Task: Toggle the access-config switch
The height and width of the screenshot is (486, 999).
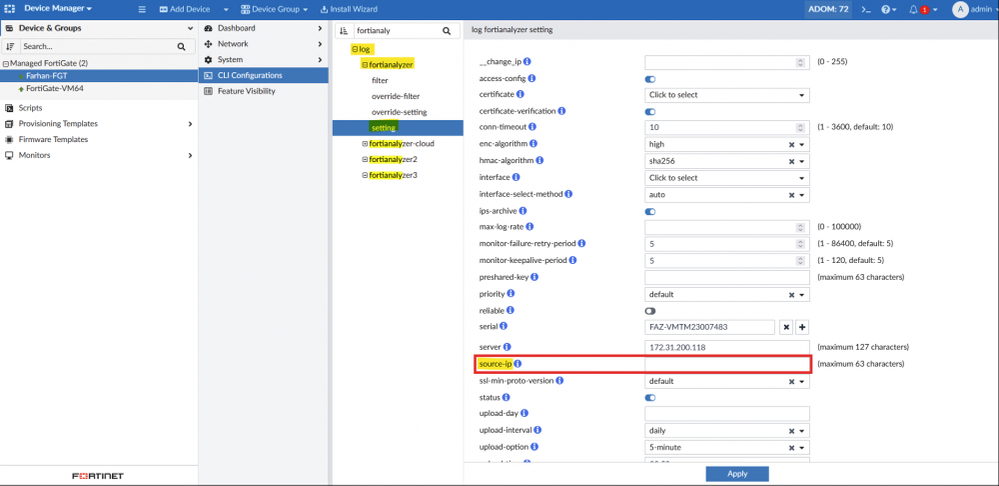Action: pos(650,79)
